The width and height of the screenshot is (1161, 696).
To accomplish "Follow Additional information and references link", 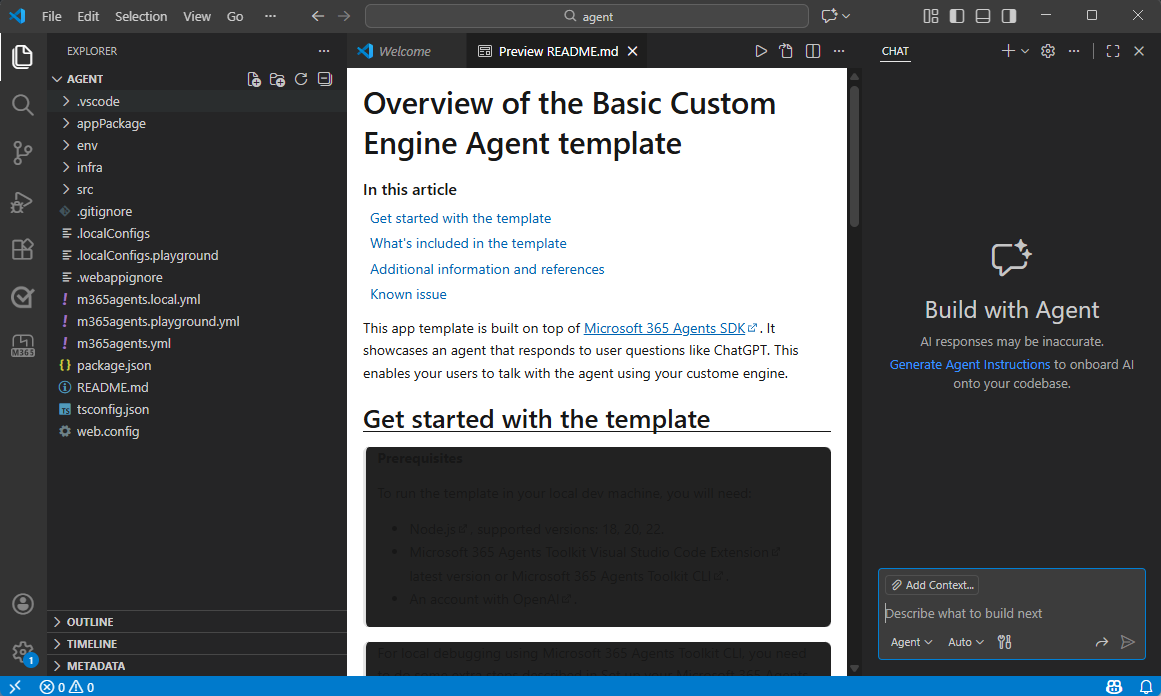I will (487, 269).
